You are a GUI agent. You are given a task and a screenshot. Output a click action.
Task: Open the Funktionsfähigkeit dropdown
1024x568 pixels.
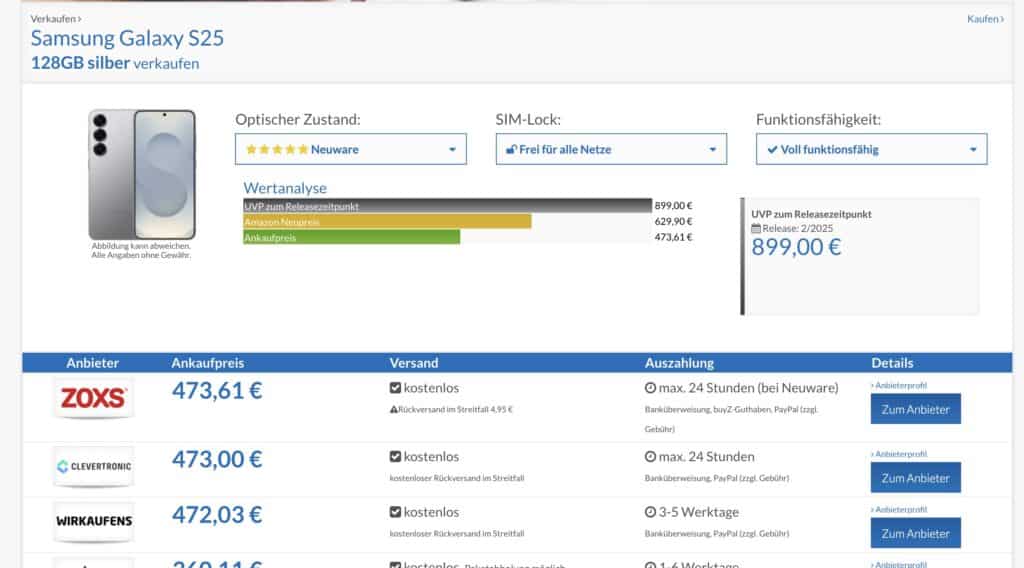[871, 149]
